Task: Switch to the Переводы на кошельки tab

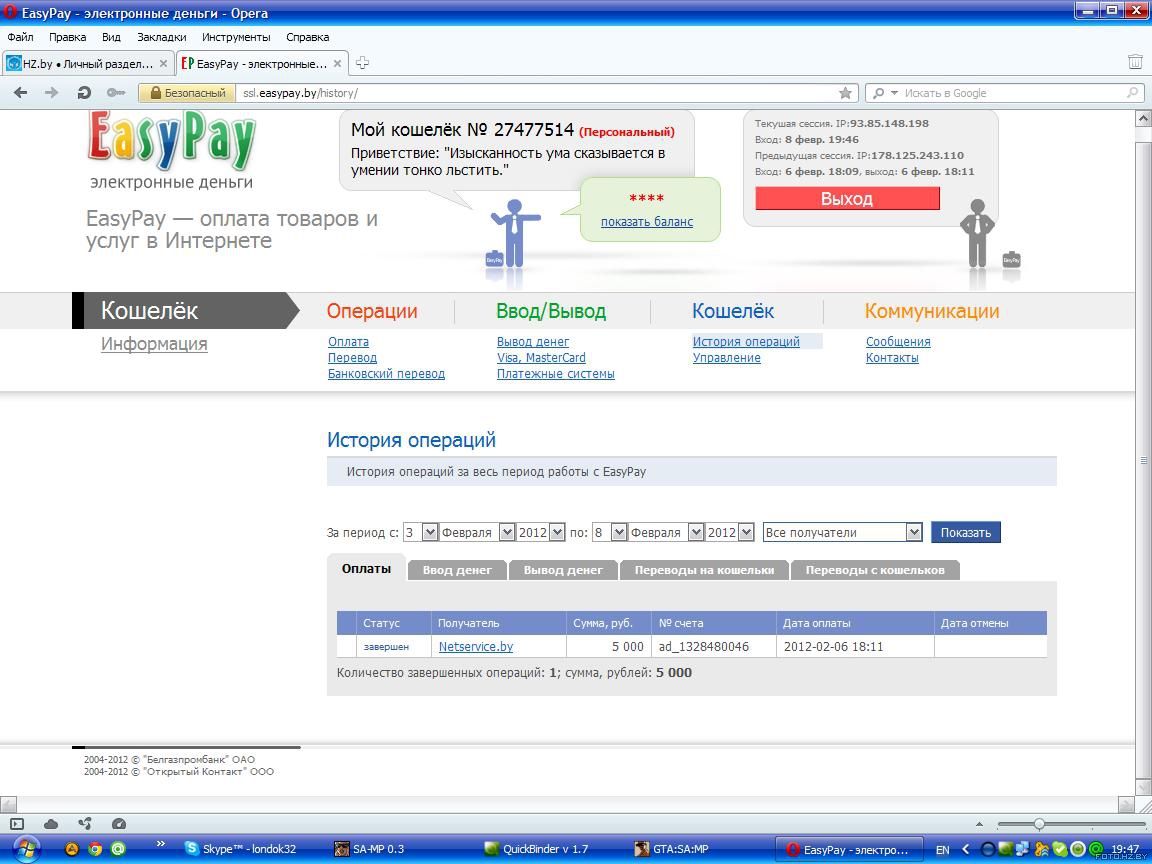Action: pos(705,570)
